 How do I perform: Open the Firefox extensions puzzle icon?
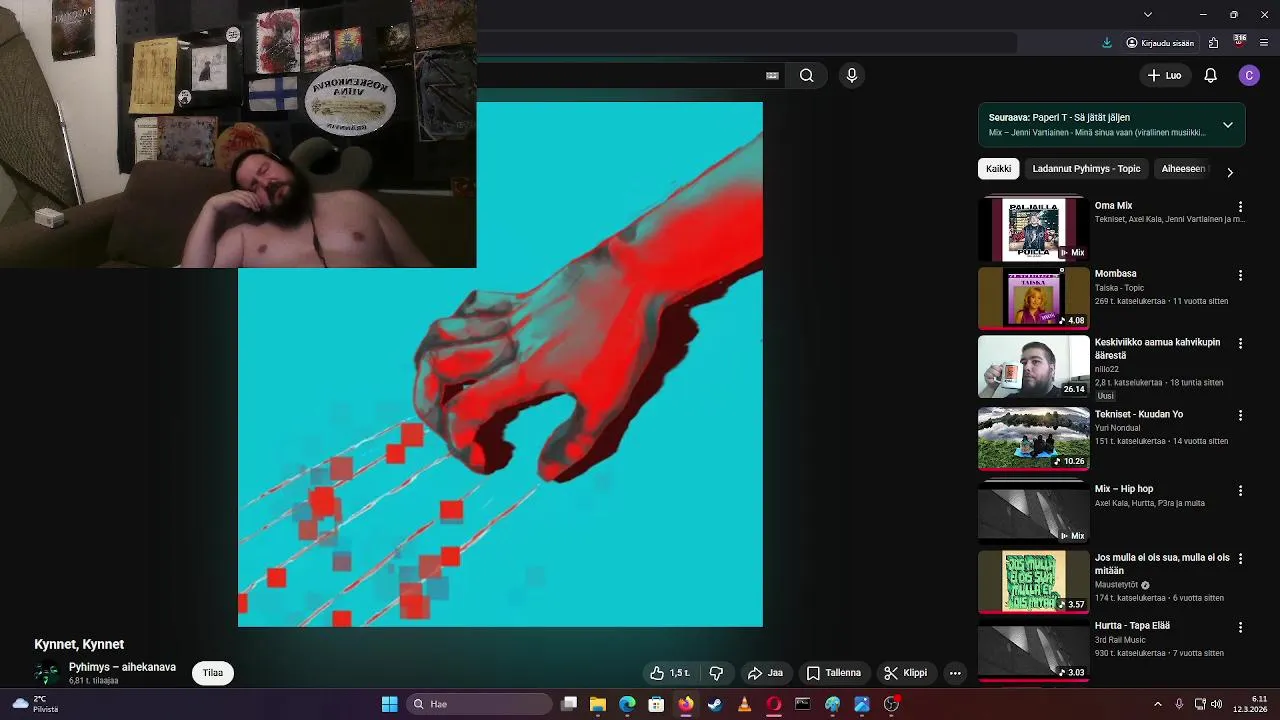point(1213,43)
